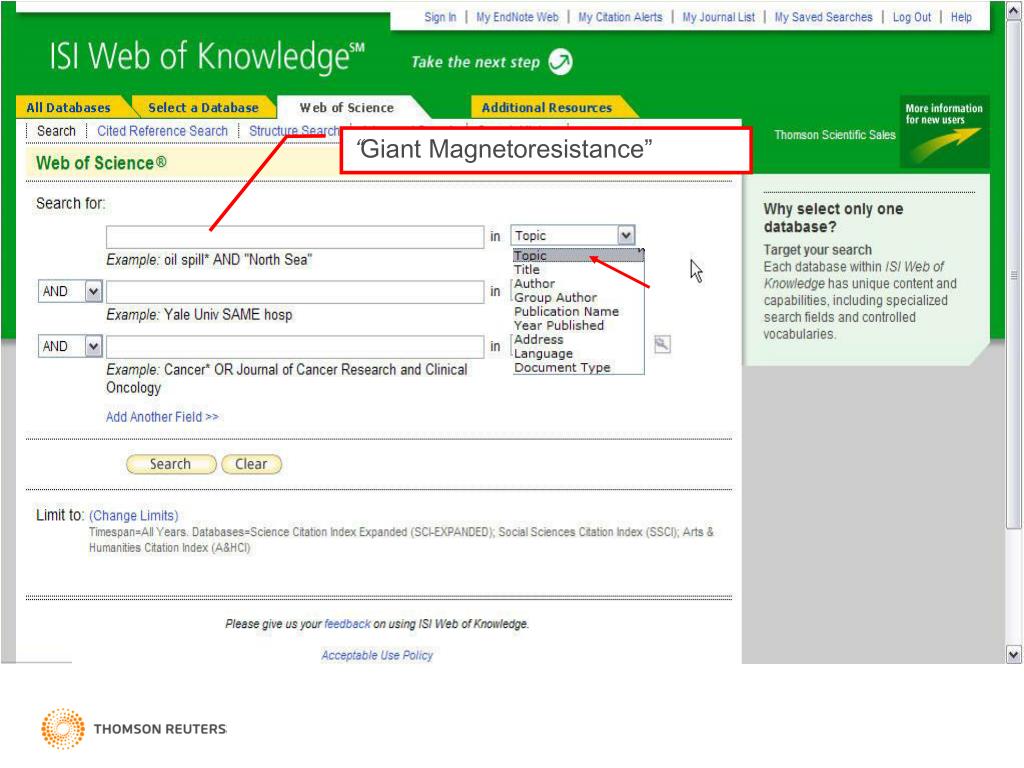Select Language in the dropdown list
The image size is (1024, 768).
pos(578,353)
